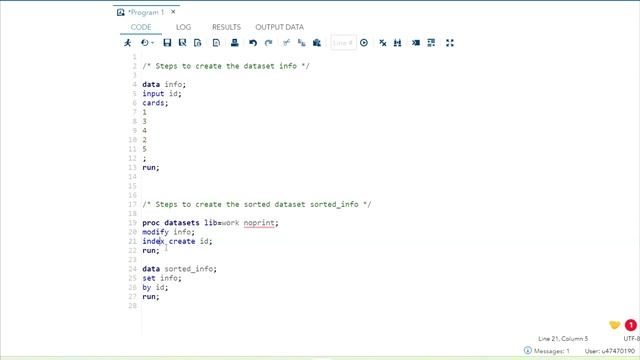The height and width of the screenshot is (360, 640).
Task: Switch to the LOG tab
Action: (183, 27)
